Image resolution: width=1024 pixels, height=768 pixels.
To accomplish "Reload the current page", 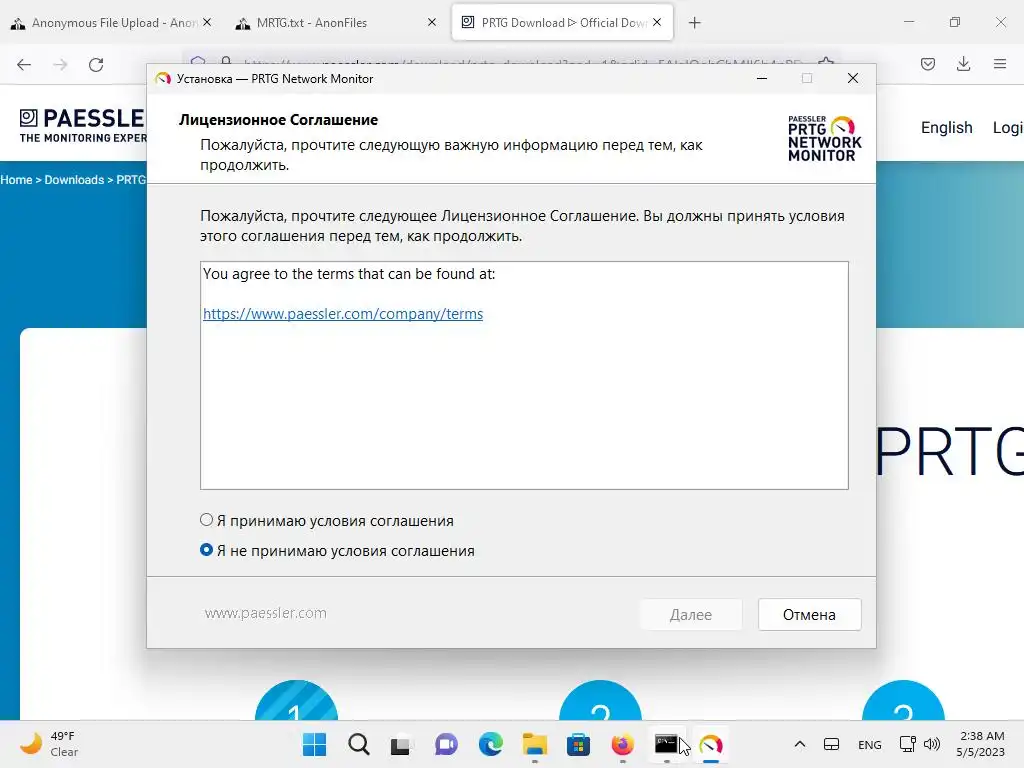I will point(96,64).
